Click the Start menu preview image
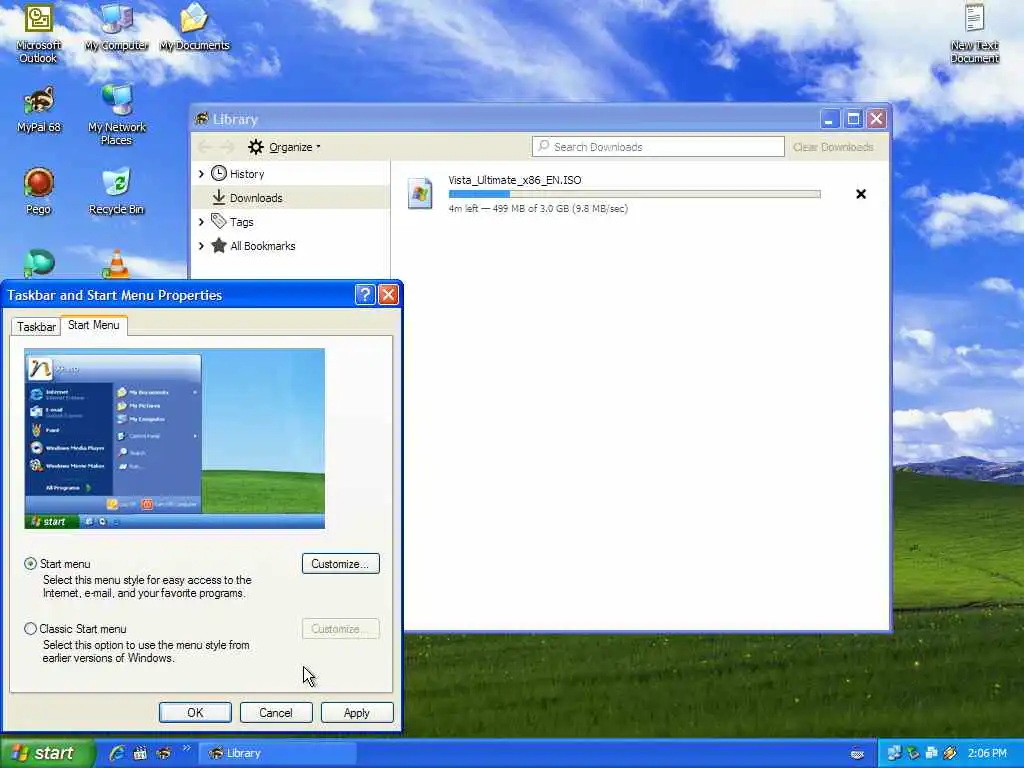 coord(174,438)
